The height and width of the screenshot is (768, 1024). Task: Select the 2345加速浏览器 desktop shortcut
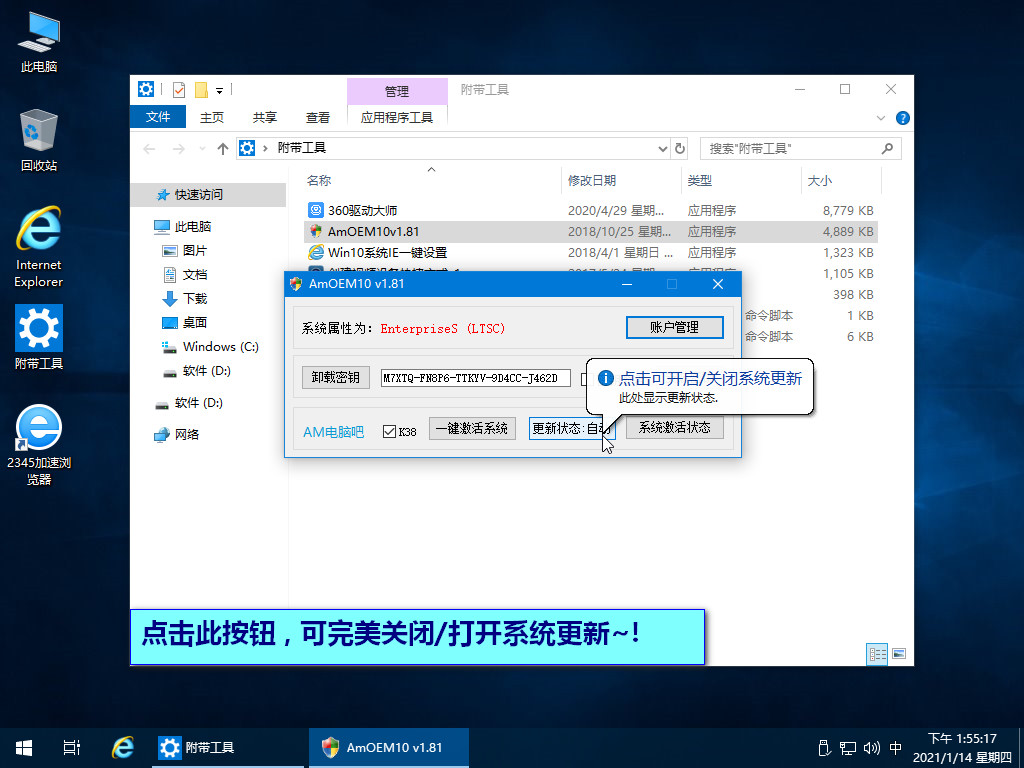(39, 445)
